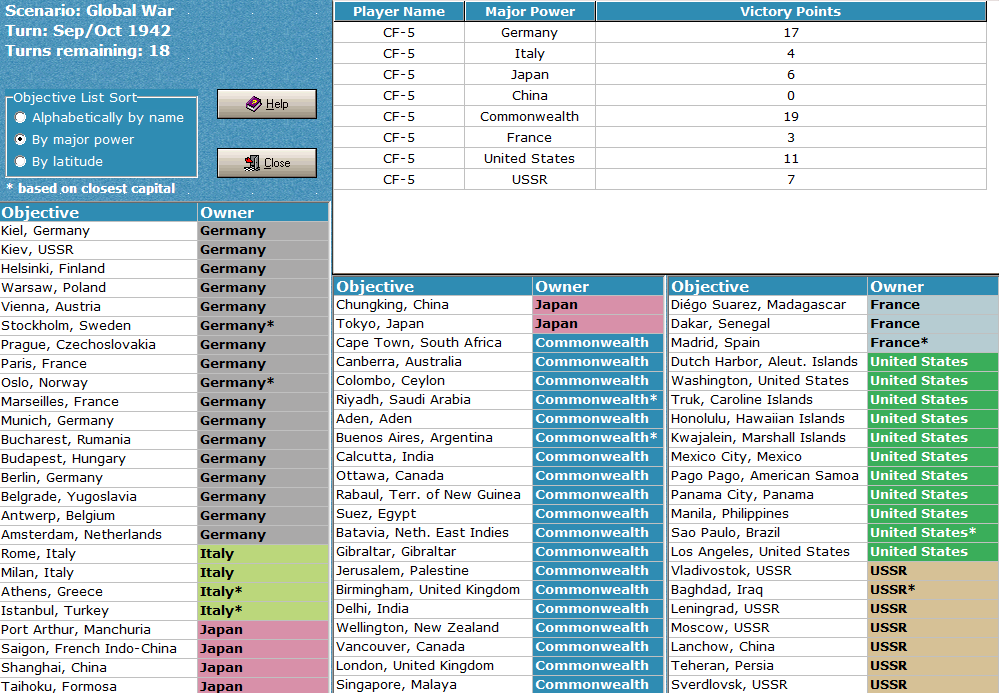Screen dimensions: 999x693
Task: Click the Major Power column header
Action: click(530, 11)
